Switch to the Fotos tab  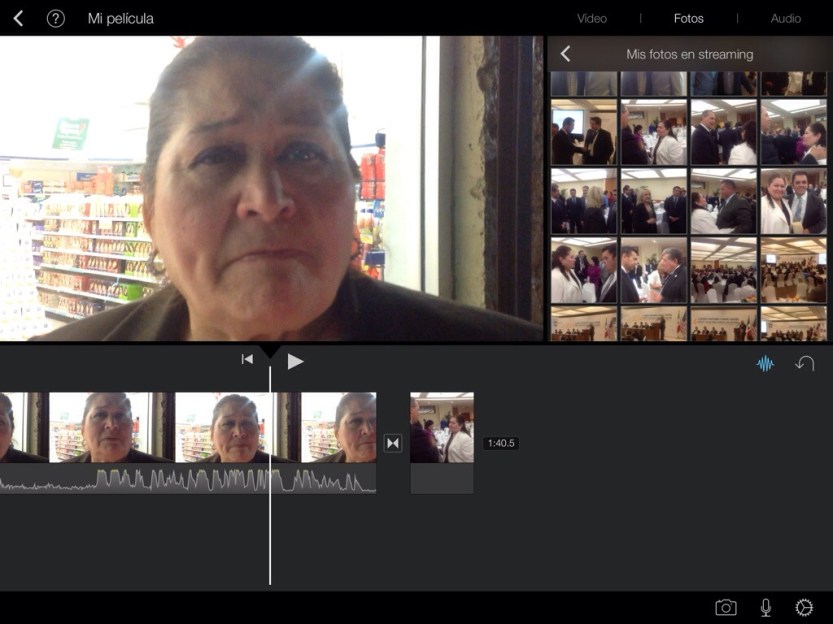(688, 18)
